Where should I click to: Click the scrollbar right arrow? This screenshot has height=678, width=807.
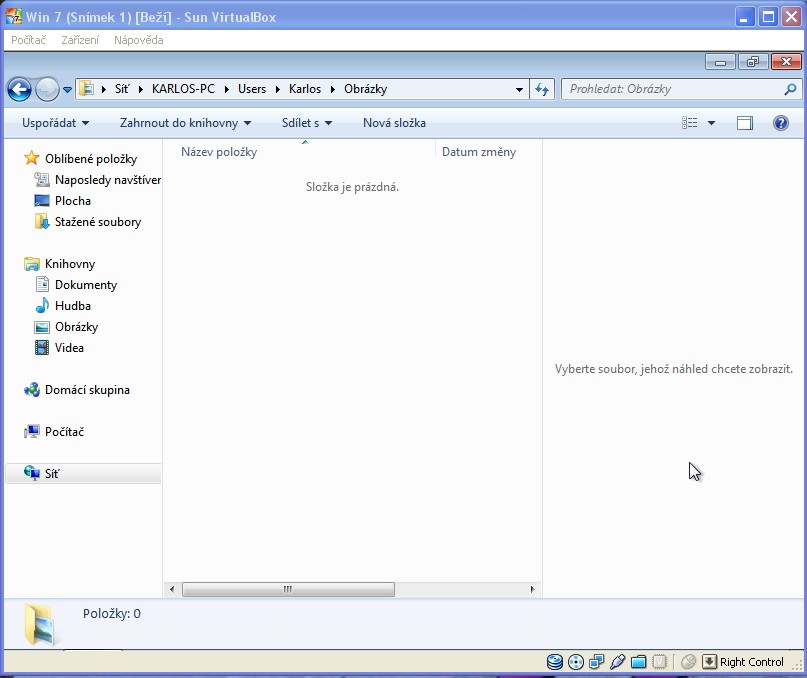point(532,589)
